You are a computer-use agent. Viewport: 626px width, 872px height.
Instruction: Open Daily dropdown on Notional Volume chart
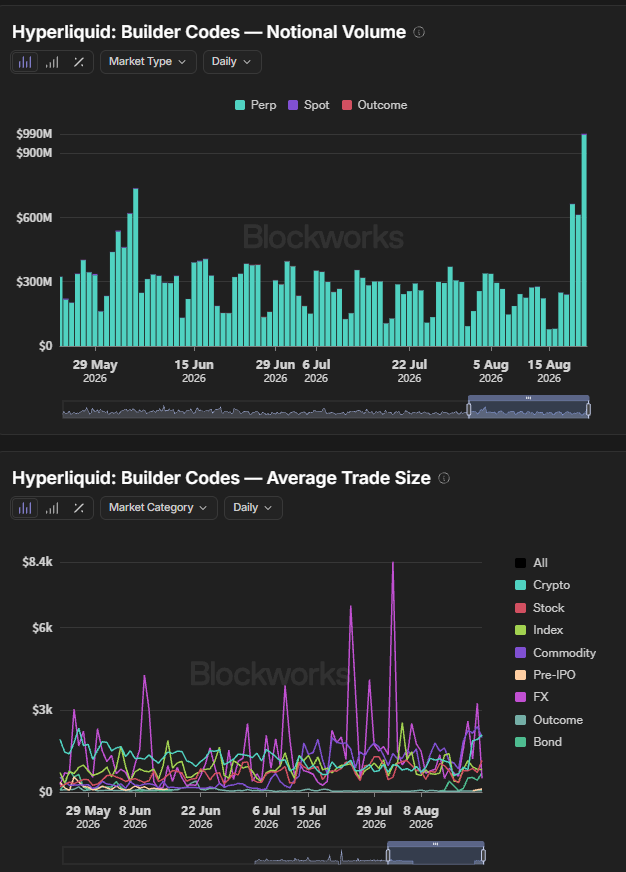[x=232, y=62]
